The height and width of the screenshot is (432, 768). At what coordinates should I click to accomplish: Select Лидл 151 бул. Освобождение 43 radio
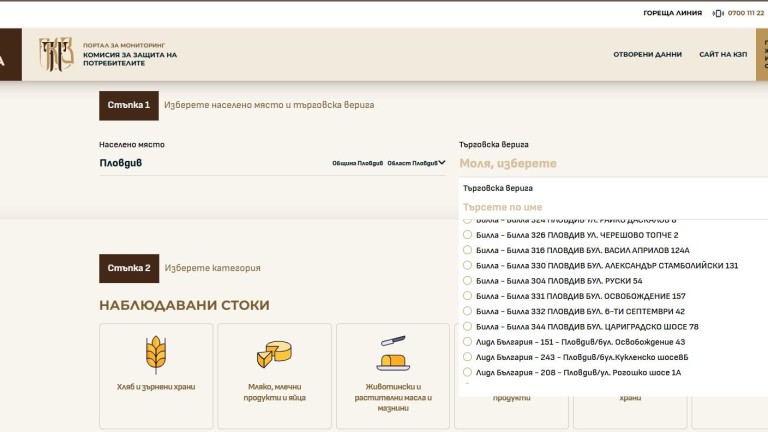(467, 341)
